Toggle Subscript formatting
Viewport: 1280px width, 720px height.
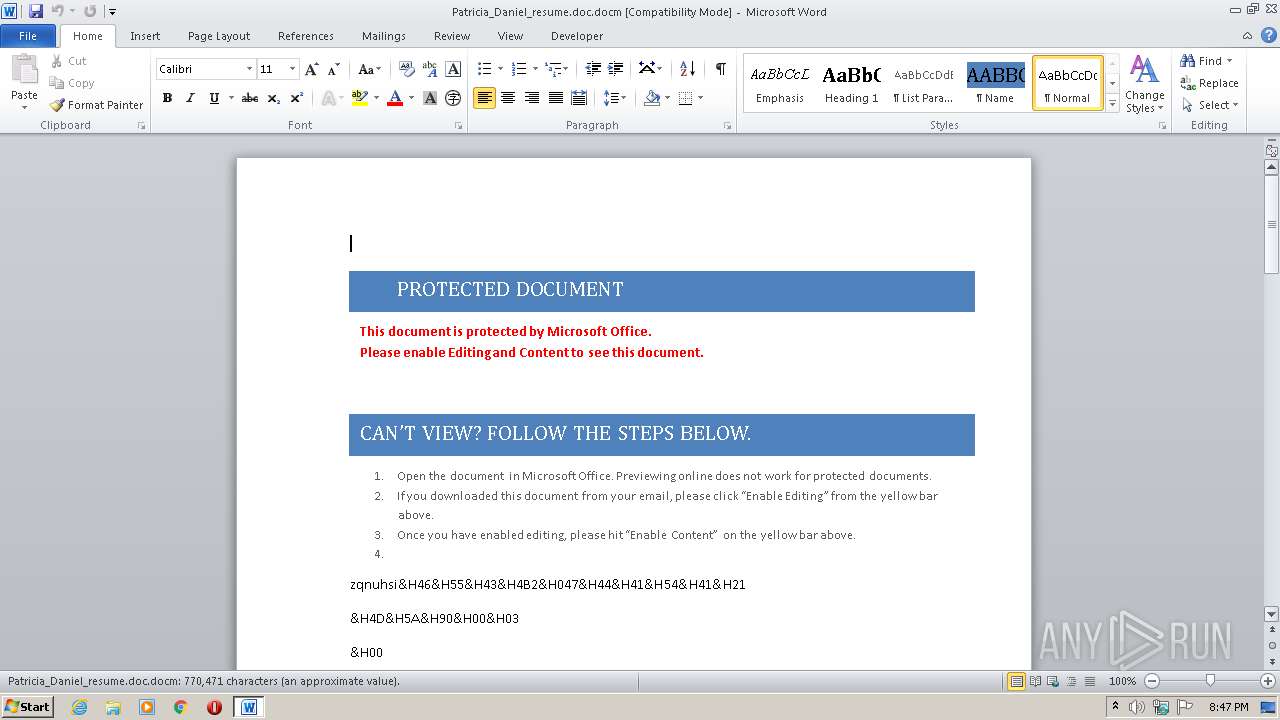tap(274, 98)
